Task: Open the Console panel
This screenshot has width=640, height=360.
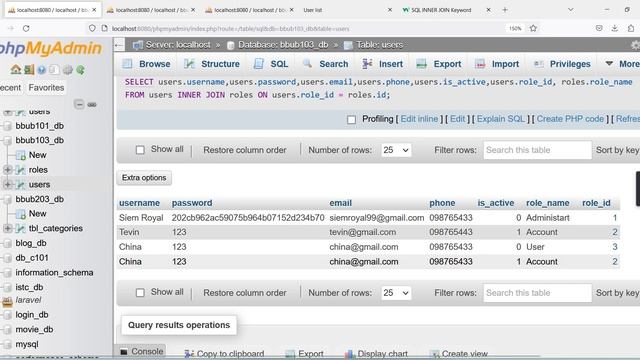Action: [x=141, y=351]
